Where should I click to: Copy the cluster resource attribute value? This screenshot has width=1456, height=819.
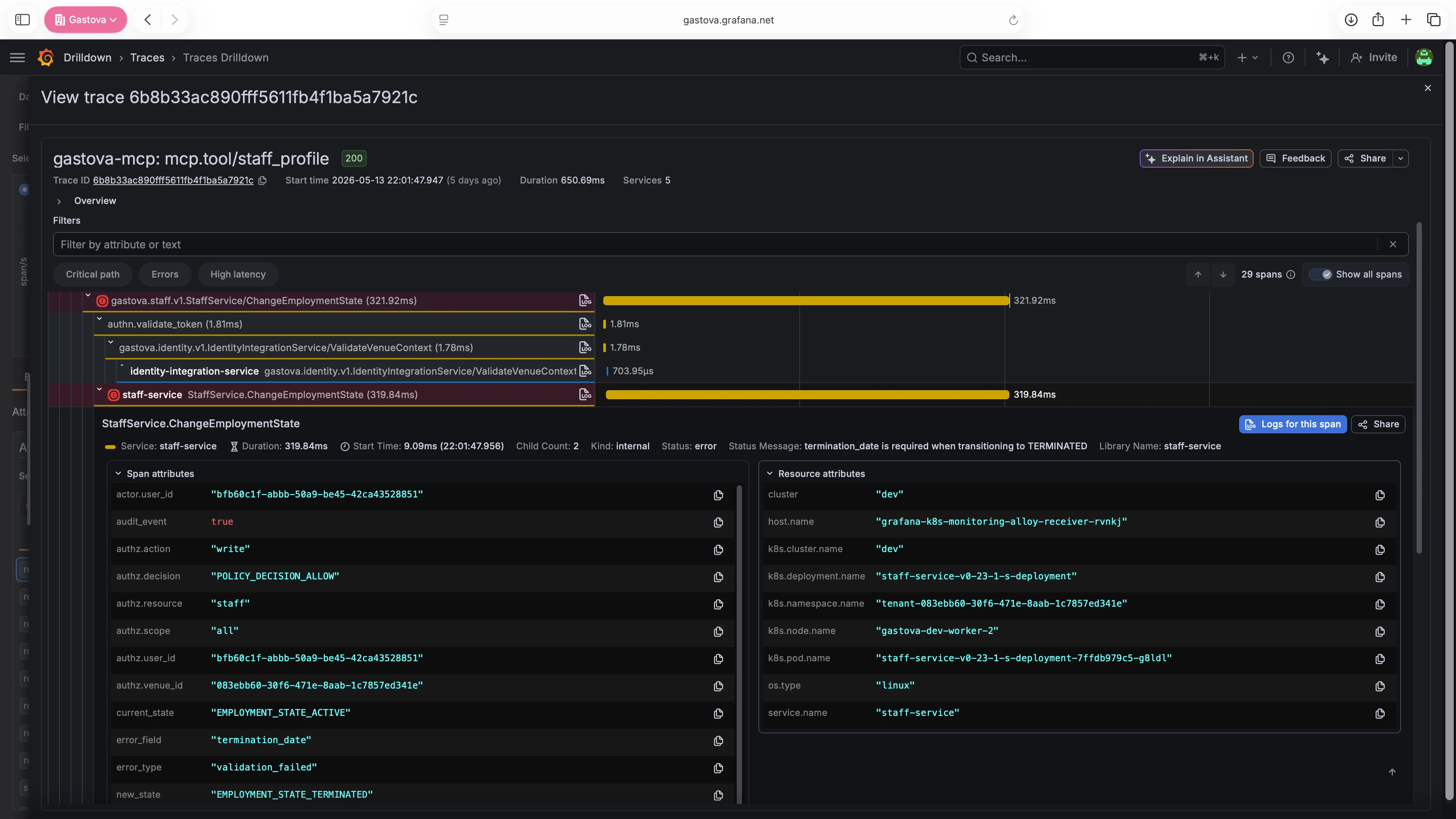[1380, 495]
